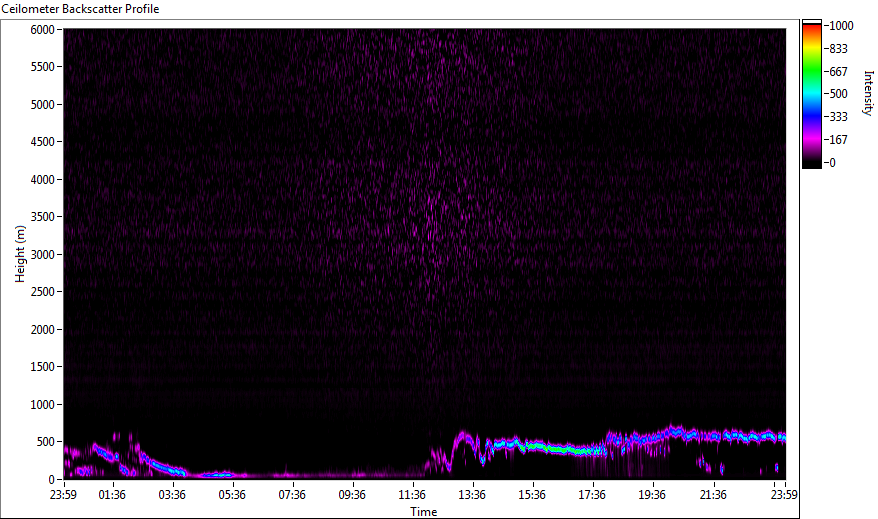Click the 5500 height tick label
Image resolution: width=878 pixels, height=519 pixels.
[x=43, y=67]
